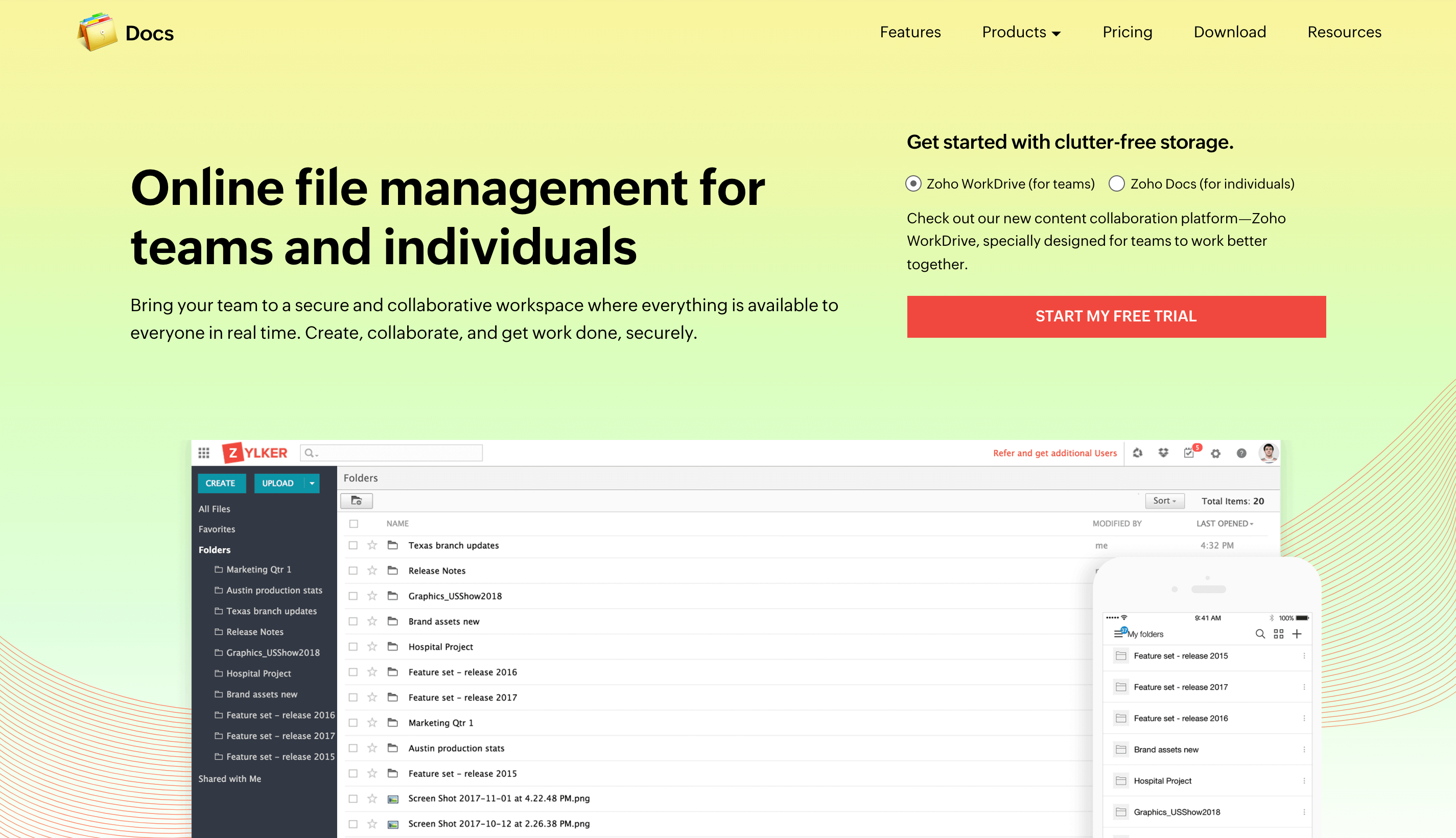The width and height of the screenshot is (1456, 838).
Task: Open the user profile avatar
Action: click(x=1268, y=453)
